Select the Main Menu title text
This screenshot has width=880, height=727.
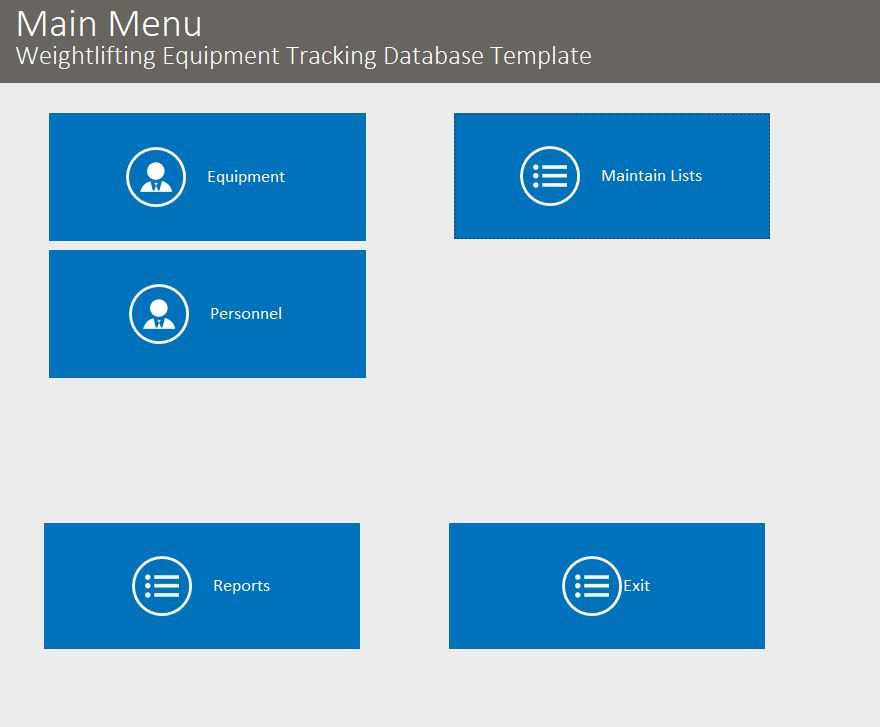(x=109, y=24)
